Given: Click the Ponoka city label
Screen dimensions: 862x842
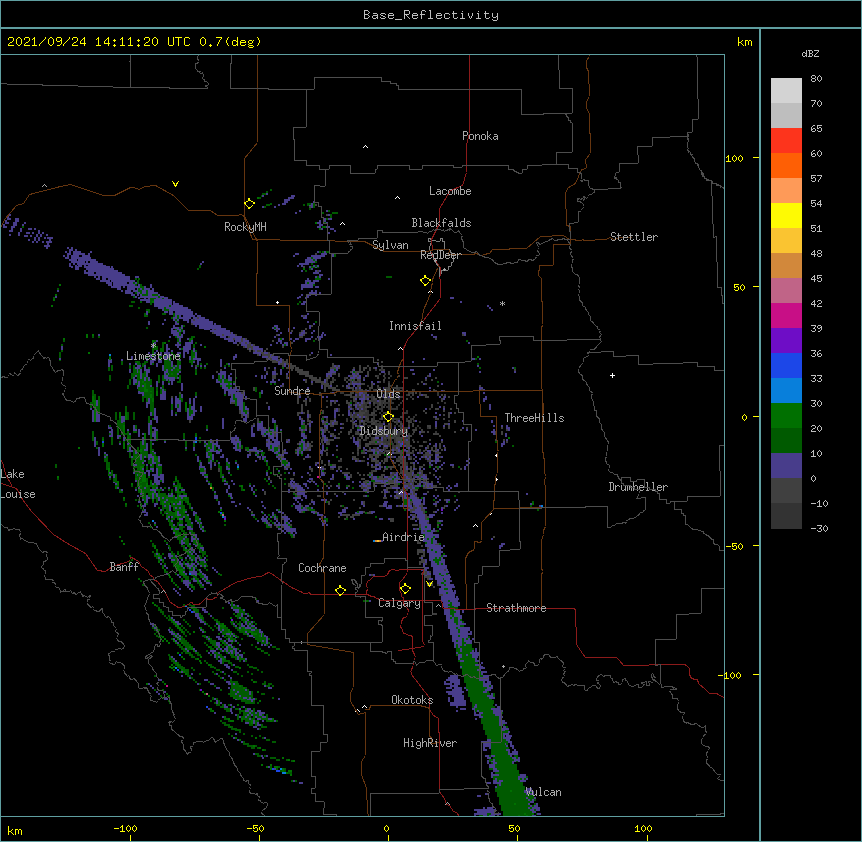Looking at the screenshot, I should (480, 136).
